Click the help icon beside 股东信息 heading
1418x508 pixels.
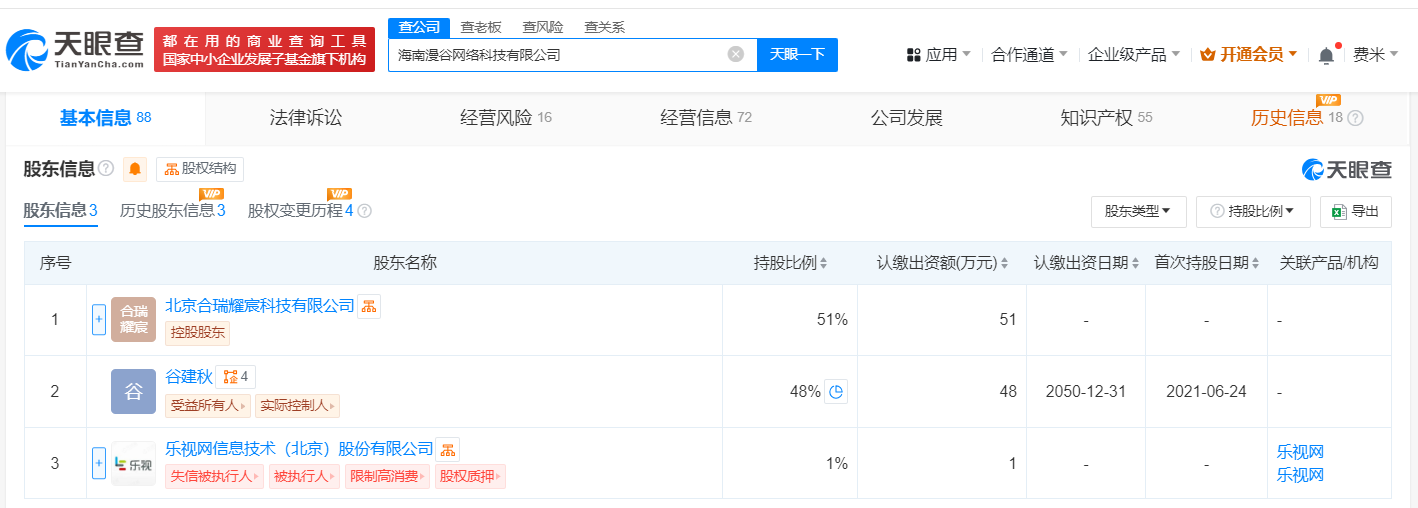(106, 169)
